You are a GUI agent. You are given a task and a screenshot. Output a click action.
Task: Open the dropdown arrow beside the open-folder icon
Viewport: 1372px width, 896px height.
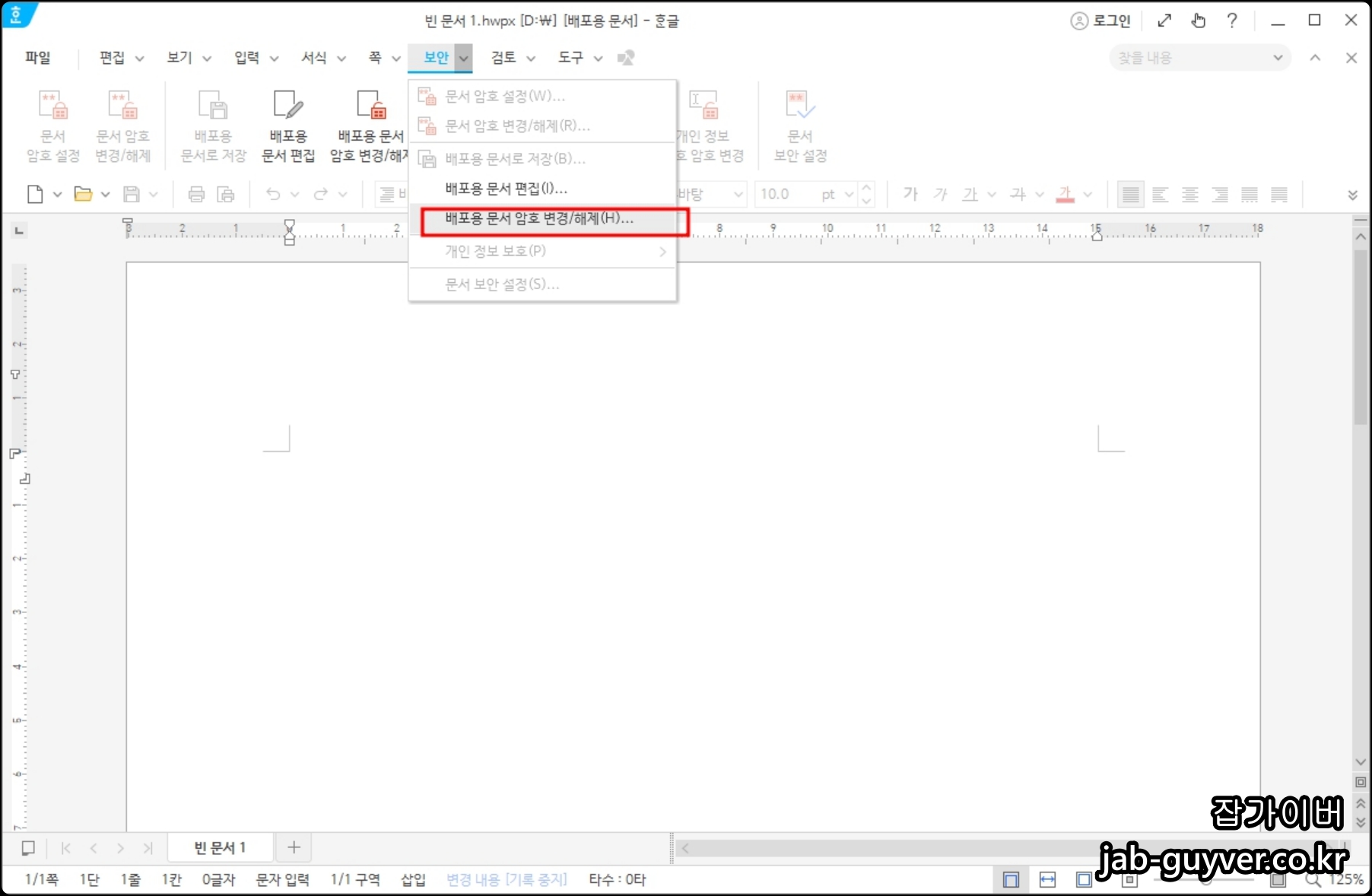pyautogui.click(x=106, y=195)
